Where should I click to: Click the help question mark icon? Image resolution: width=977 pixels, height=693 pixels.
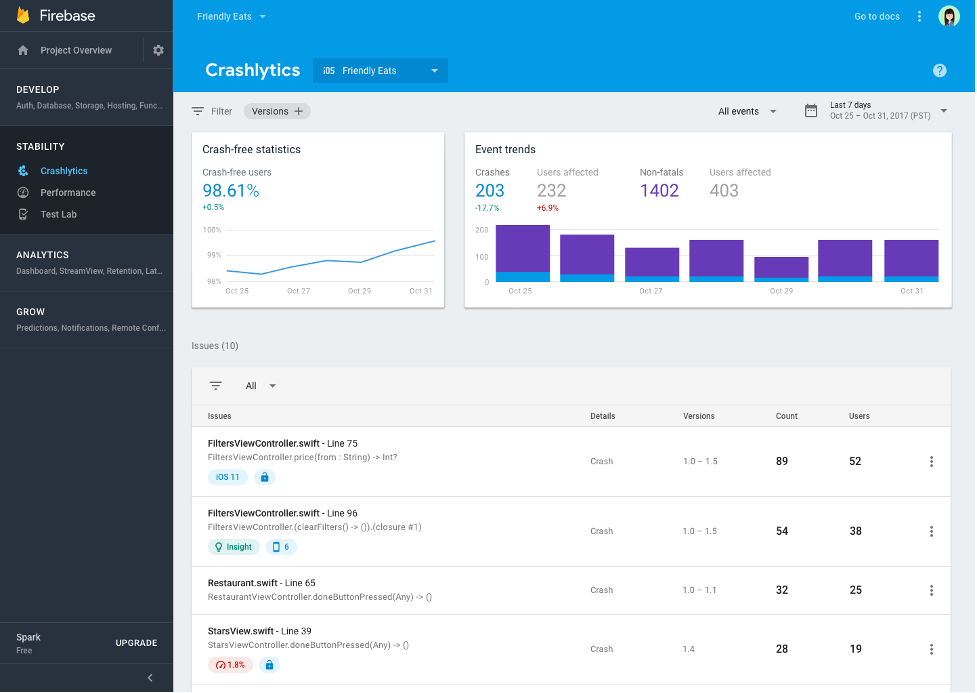click(x=940, y=70)
